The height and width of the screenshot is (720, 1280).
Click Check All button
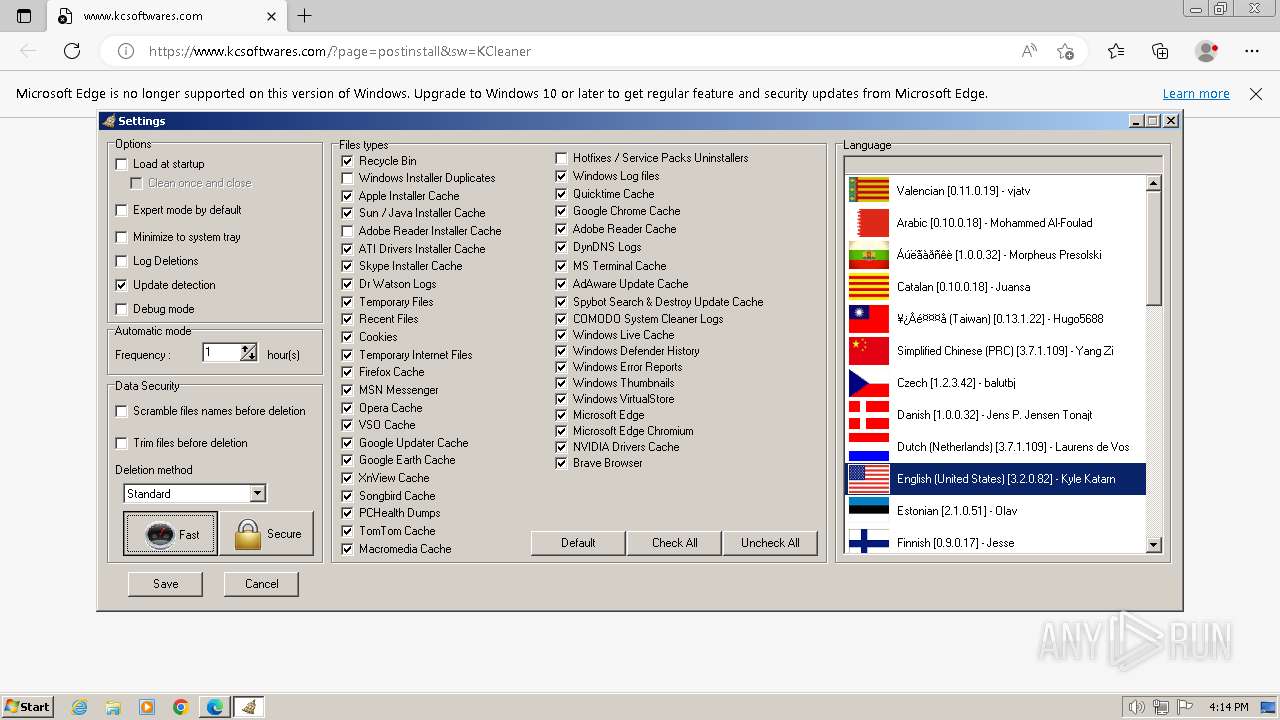[x=675, y=543]
